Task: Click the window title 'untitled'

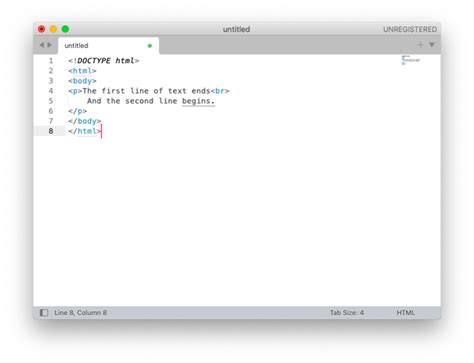Action: click(236, 29)
